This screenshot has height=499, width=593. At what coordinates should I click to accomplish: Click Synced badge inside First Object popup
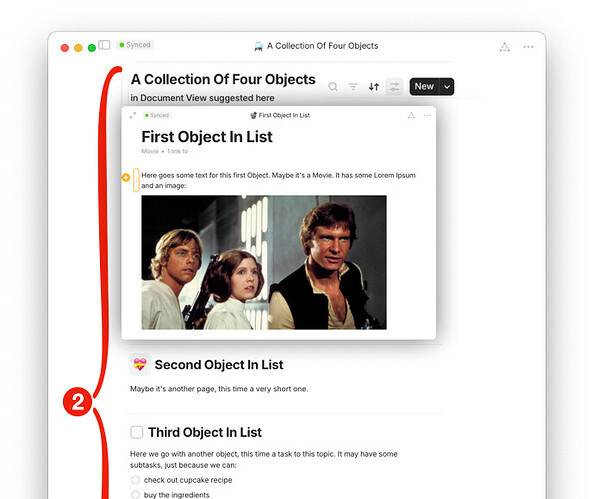coord(157,115)
